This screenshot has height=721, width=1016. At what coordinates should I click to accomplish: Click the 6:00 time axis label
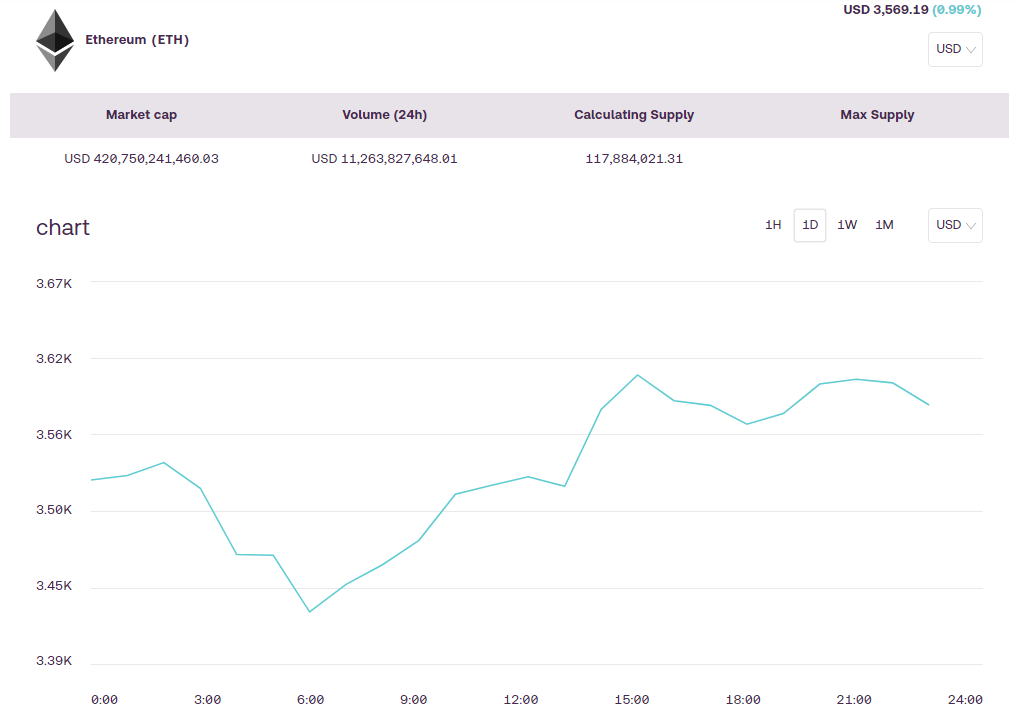click(x=310, y=700)
